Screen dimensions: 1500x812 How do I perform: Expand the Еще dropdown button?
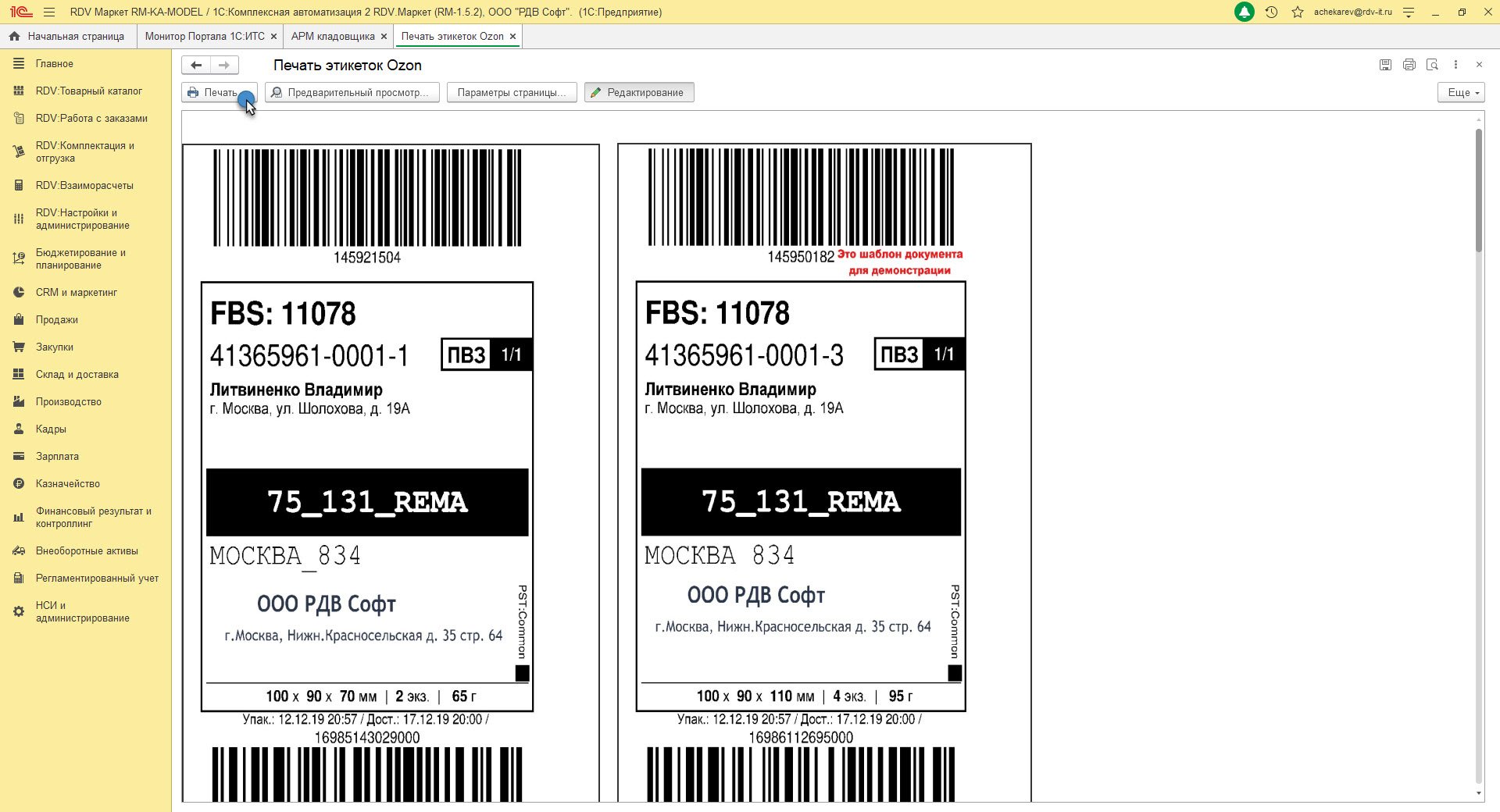pyautogui.click(x=1459, y=92)
